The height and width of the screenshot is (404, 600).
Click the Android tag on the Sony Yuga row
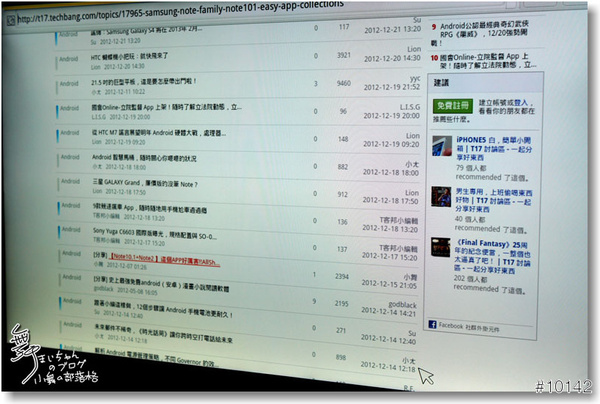click(x=71, y=229)
